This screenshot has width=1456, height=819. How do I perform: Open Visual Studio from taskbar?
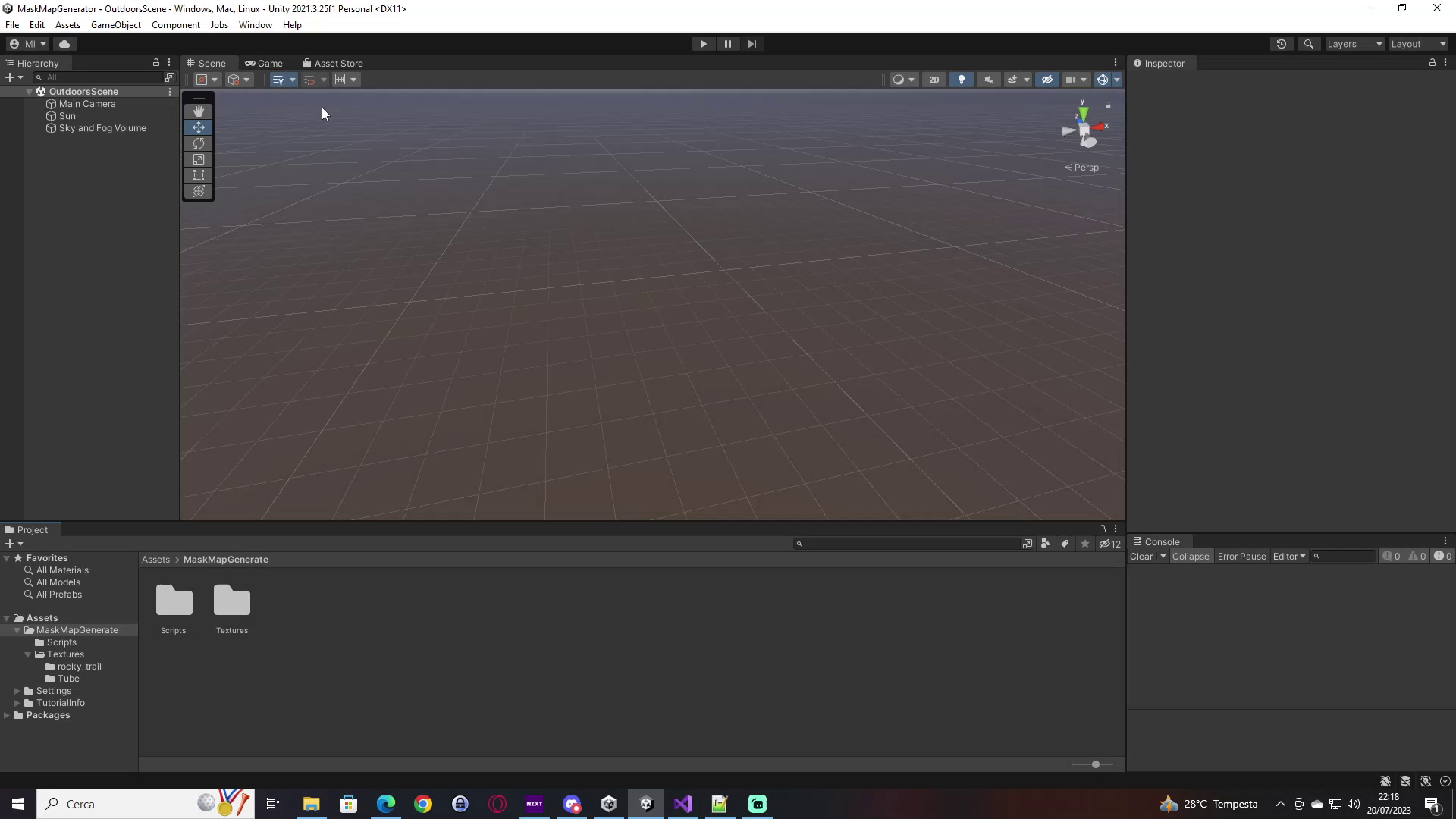[683, 804]
